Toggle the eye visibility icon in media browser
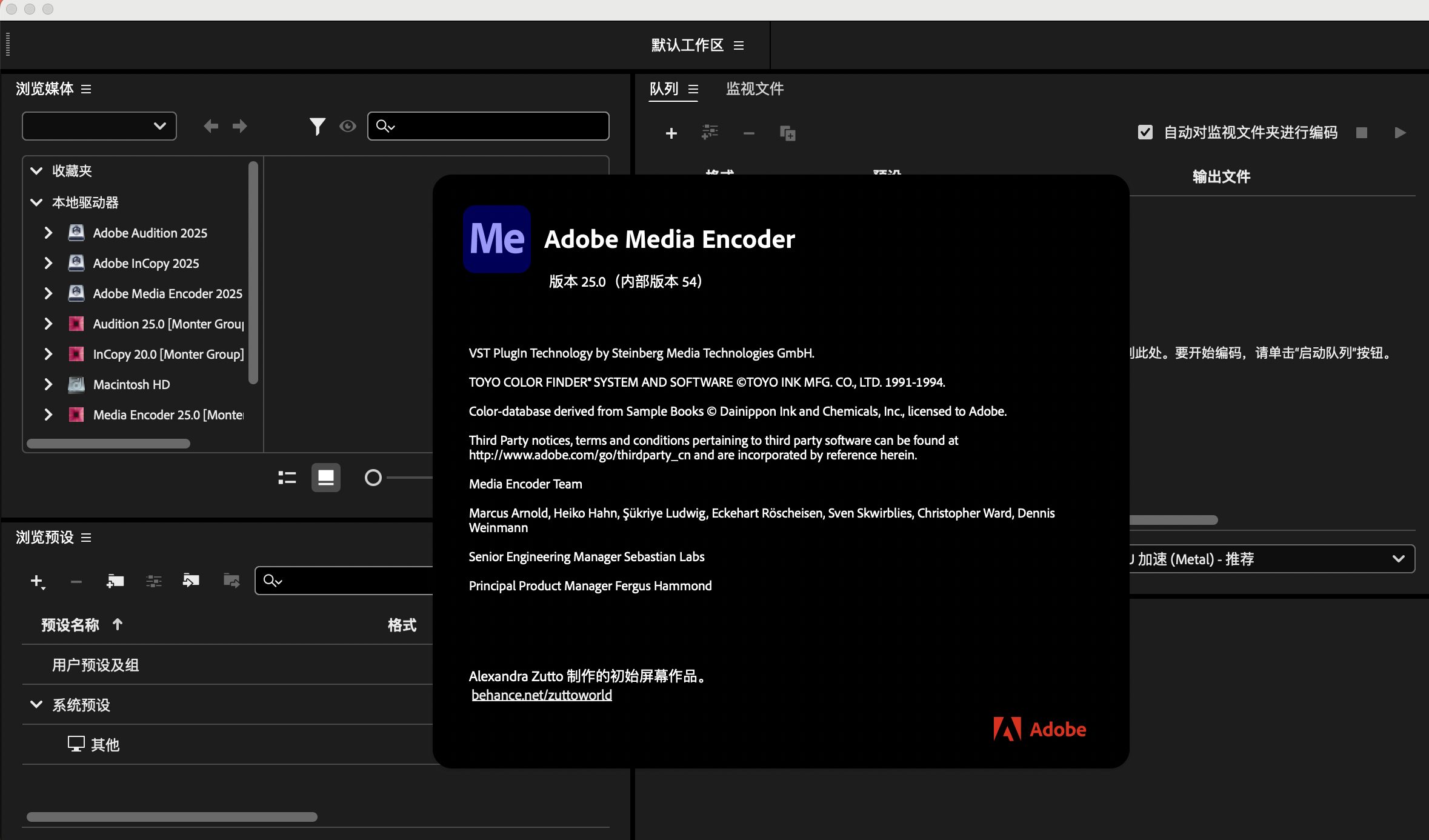Screen dimensions: 1429x840 (x=348, y=126)
